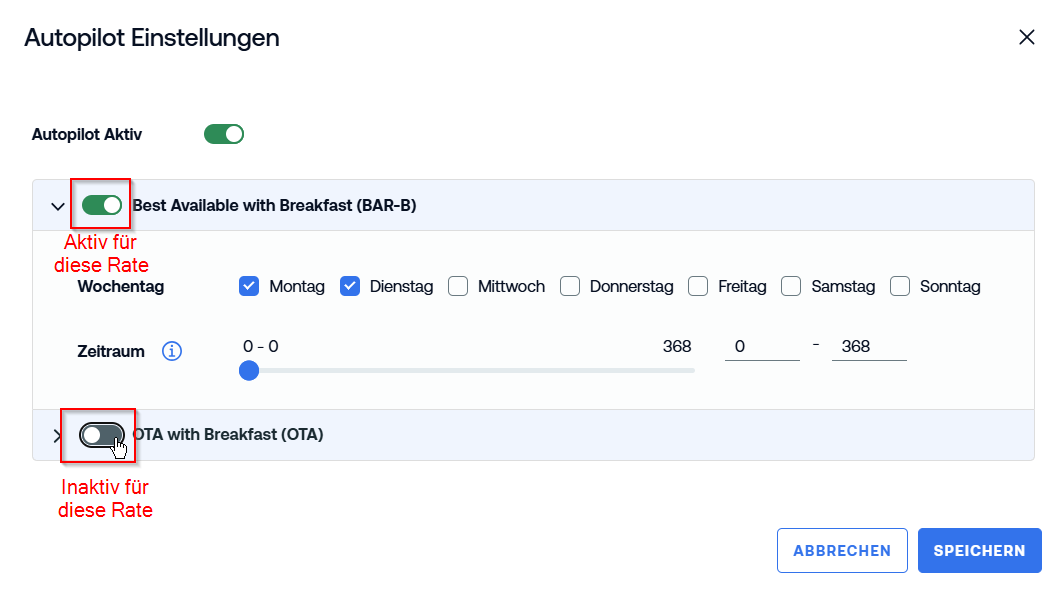1059x591 pixels.
Task: Expand the OTA with Breakfast section
Action: click(x=57, y=436)
